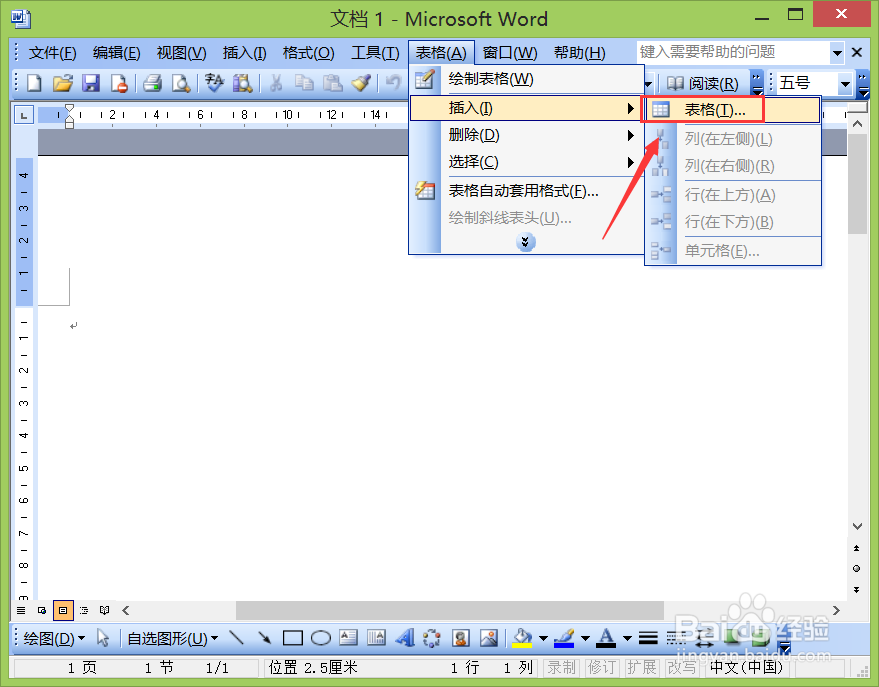Run Spelling and Grammar check icon
This screenshot has height=687, width=879.
pyautogui.click(x=214, y=83)
